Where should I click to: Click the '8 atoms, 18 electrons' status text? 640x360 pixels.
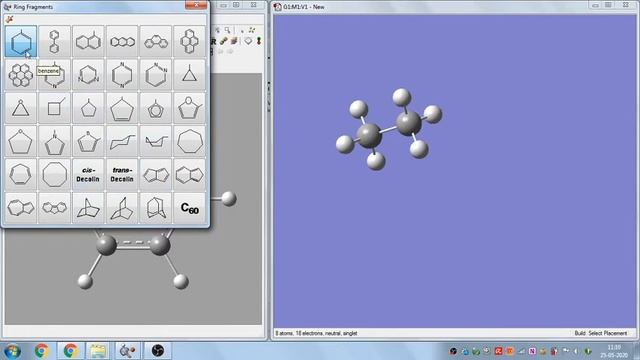316,333
